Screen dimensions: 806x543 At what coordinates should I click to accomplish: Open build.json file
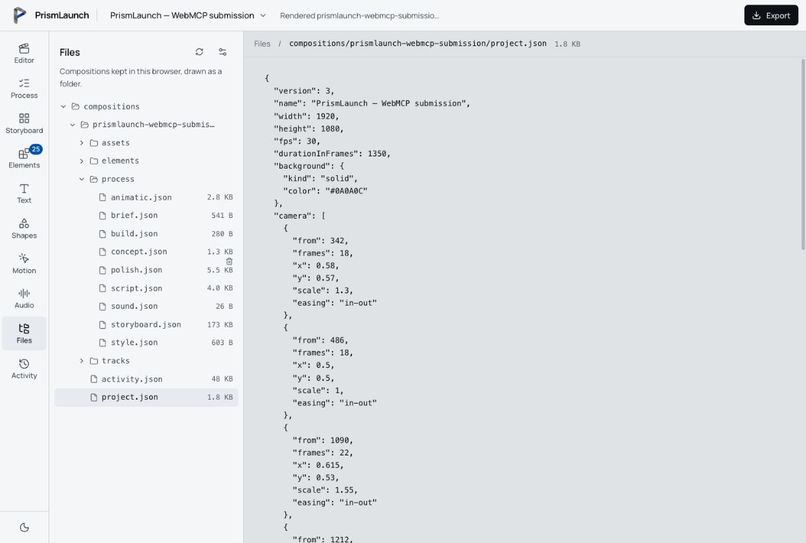(146, 233)
